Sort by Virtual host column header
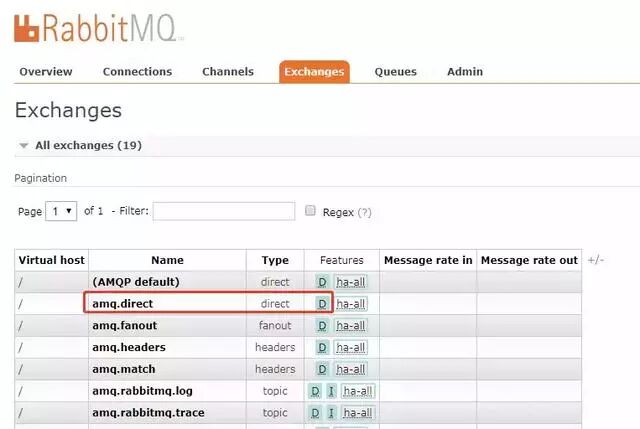Viewport: 640px width, 429px height. click(51, 260)
